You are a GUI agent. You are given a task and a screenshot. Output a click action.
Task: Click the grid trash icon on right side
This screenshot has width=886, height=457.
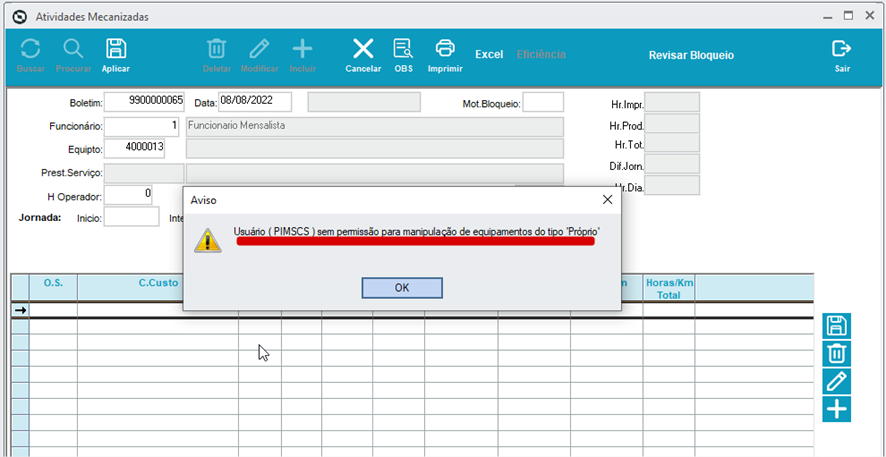pyautogui.click(x=836, y=354)
